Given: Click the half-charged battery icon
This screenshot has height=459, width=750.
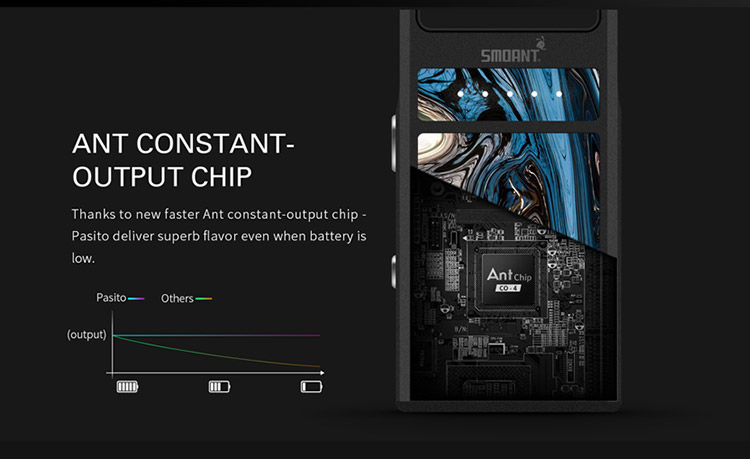Looking at the screenshot, I should pos(219,386).
